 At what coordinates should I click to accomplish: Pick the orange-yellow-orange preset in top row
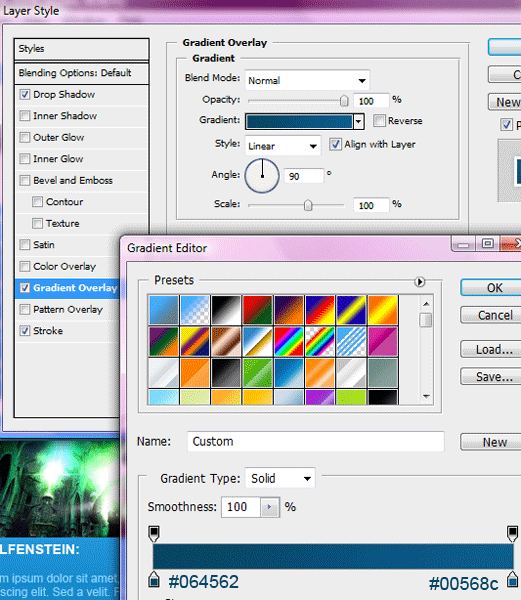(x=383, y=310)
